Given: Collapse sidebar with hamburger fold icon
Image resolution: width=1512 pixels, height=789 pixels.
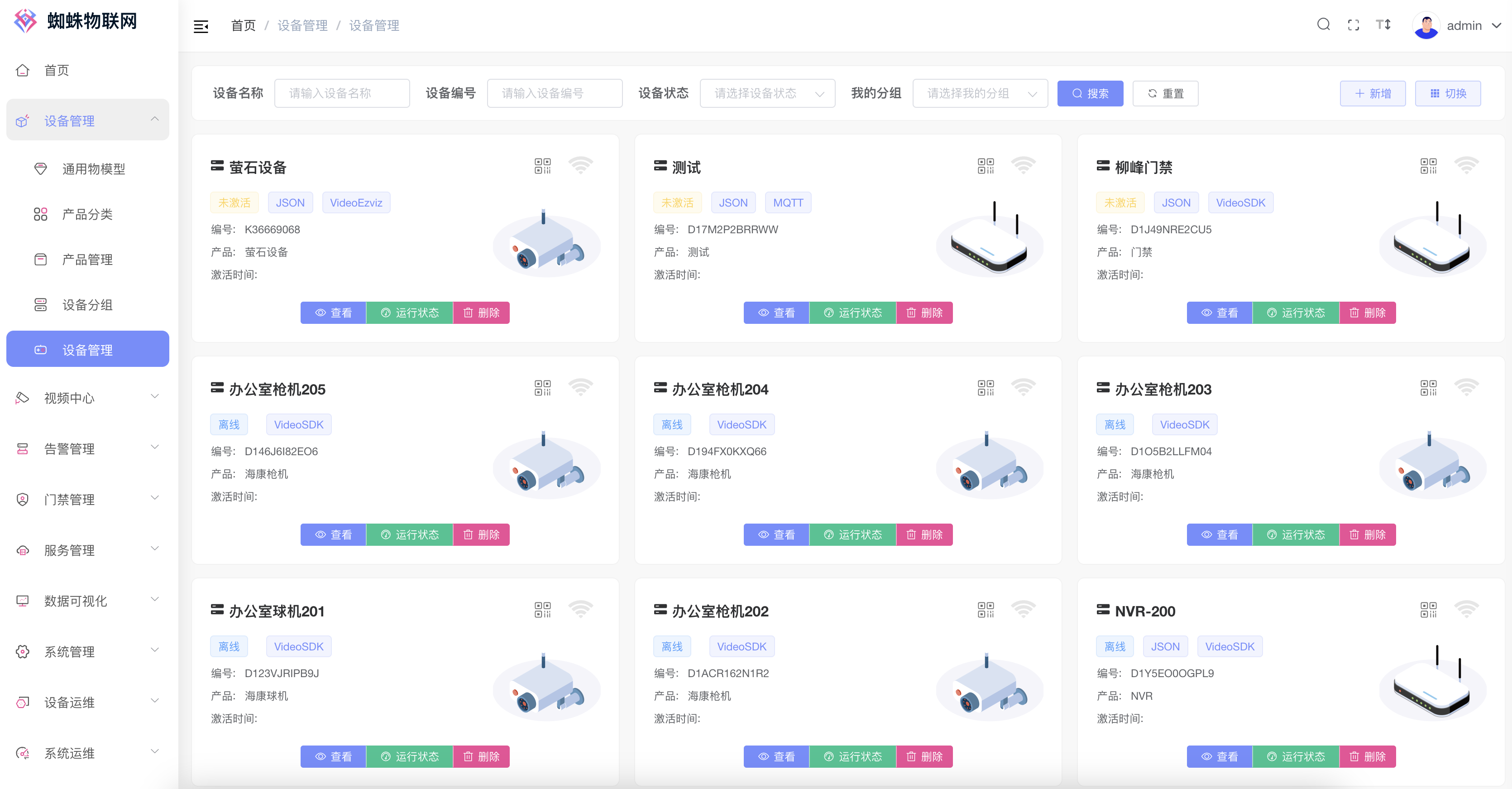Looking at the screenshot, I should [x=201, y=26].
